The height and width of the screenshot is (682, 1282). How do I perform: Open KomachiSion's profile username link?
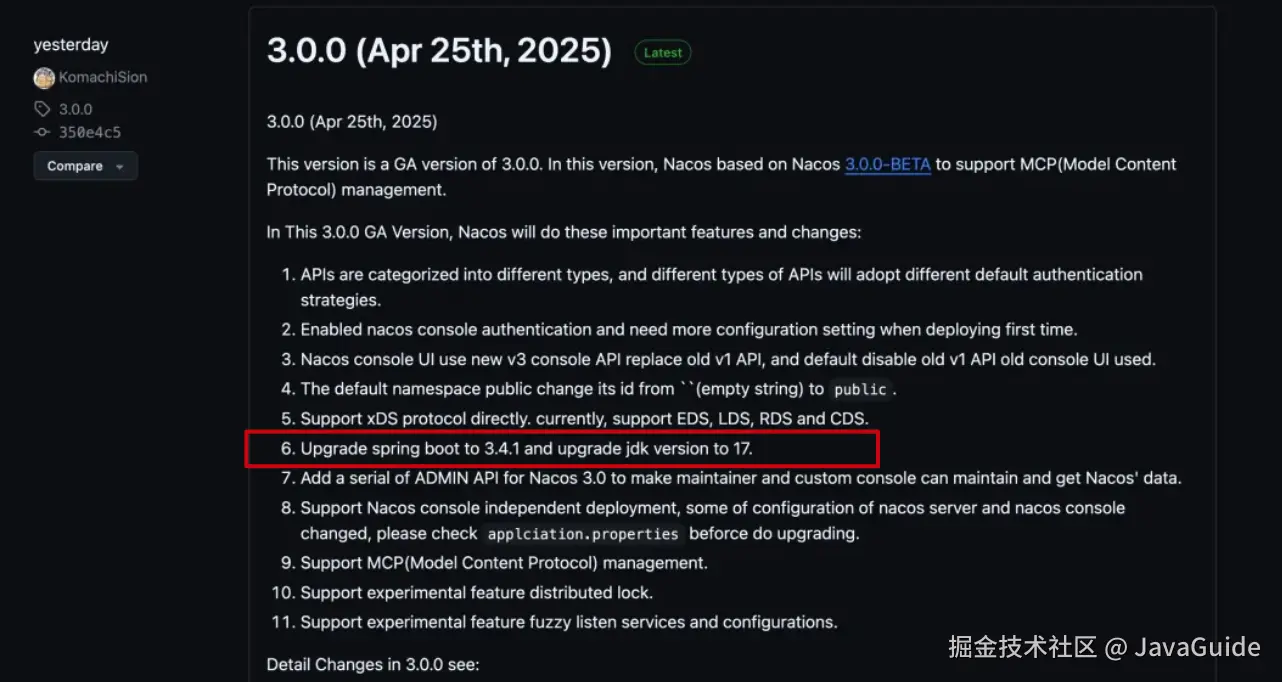point(102,78)
